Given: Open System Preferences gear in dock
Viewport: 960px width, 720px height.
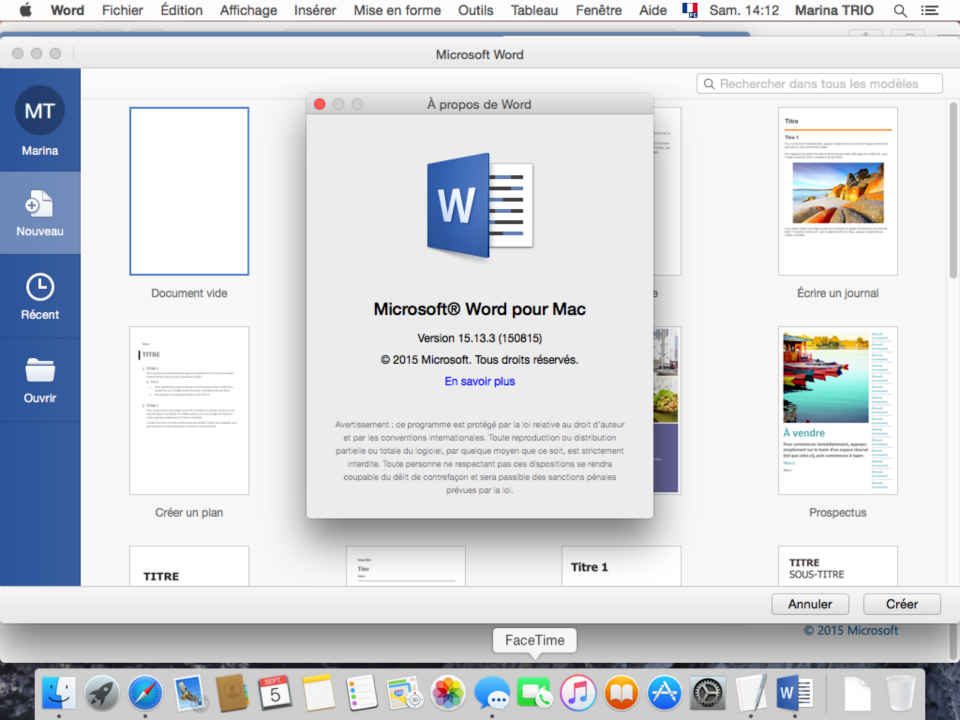Looking at the screenshot, I should [x=708, y=693].
